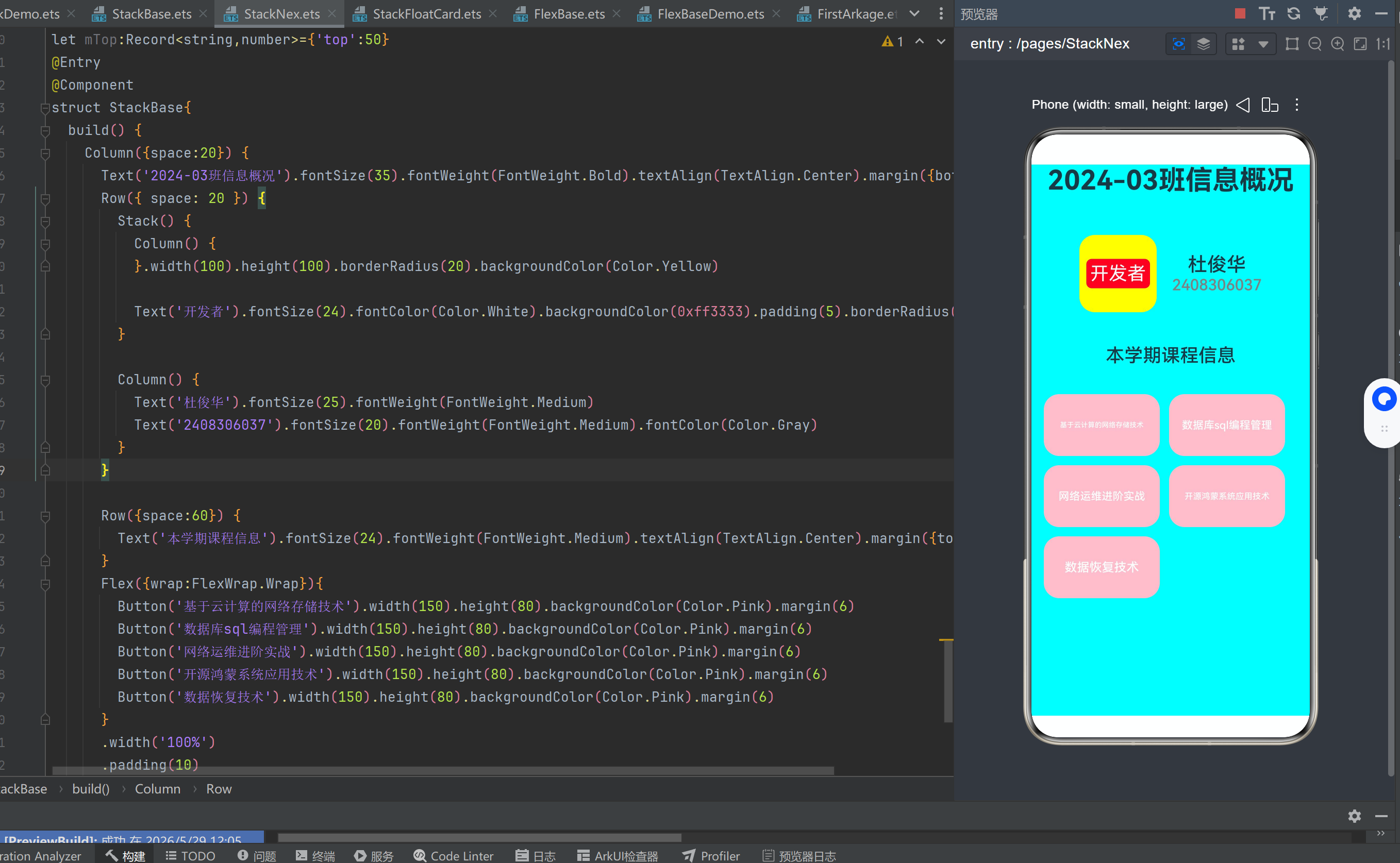
Task: Open the TODO tool window
Action: 191,856
